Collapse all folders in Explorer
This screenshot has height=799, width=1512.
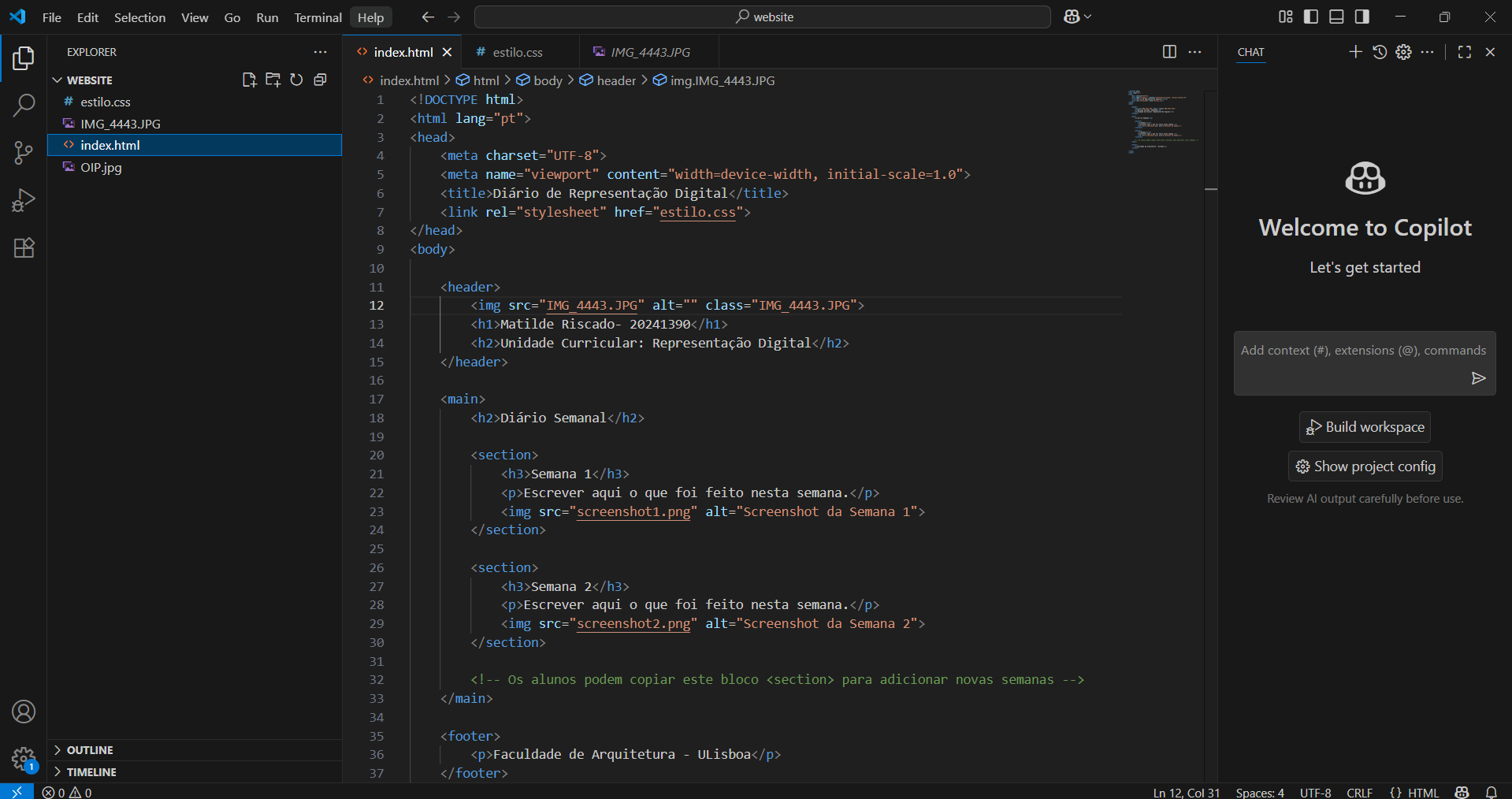320,80
